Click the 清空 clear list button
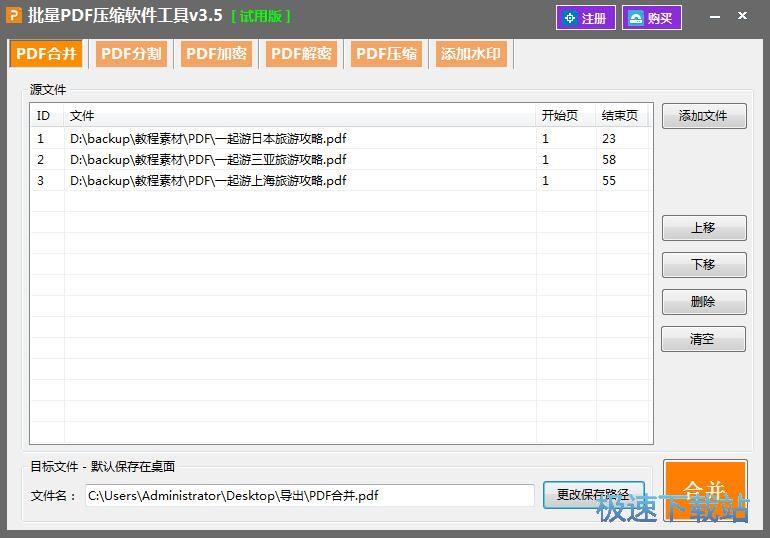 [703, 339]
